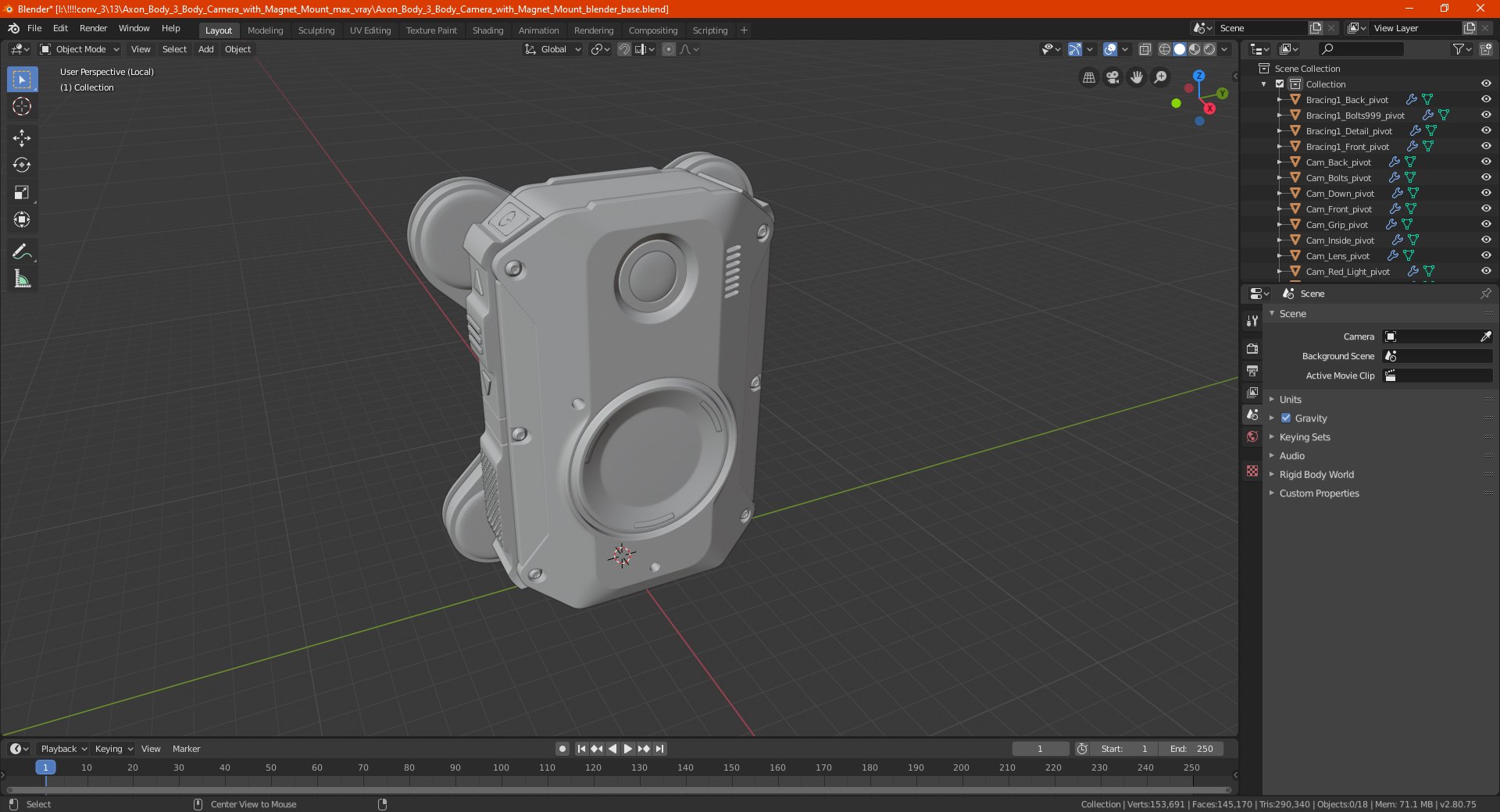The width and height of the screenshot is (1500, 812).
Task: Toggle camera view icon in viewport
Action: click(1112, 77)
